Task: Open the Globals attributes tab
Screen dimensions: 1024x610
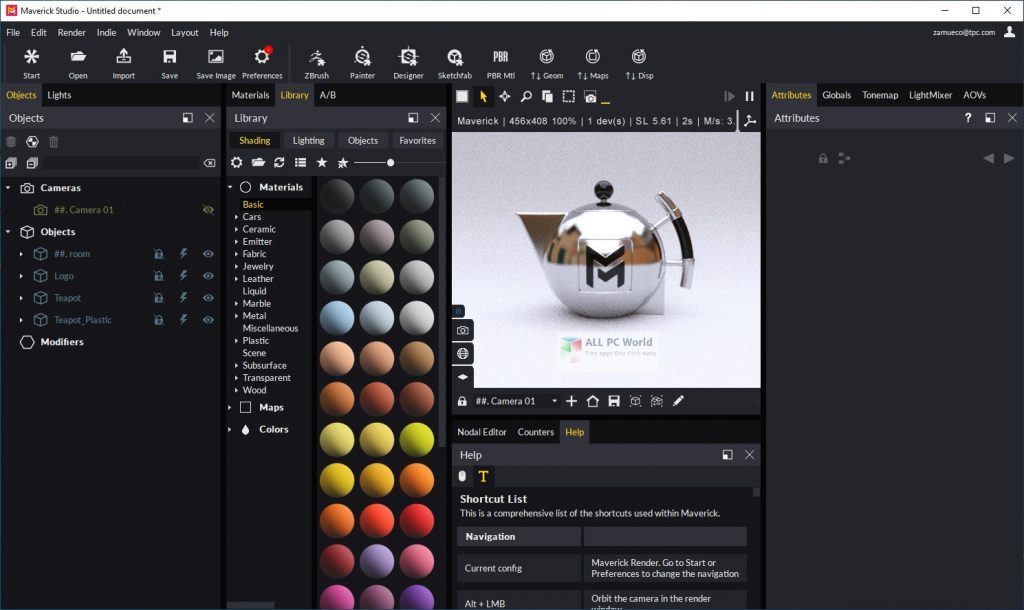Action: pyautogui.click(x=838, y=95)
